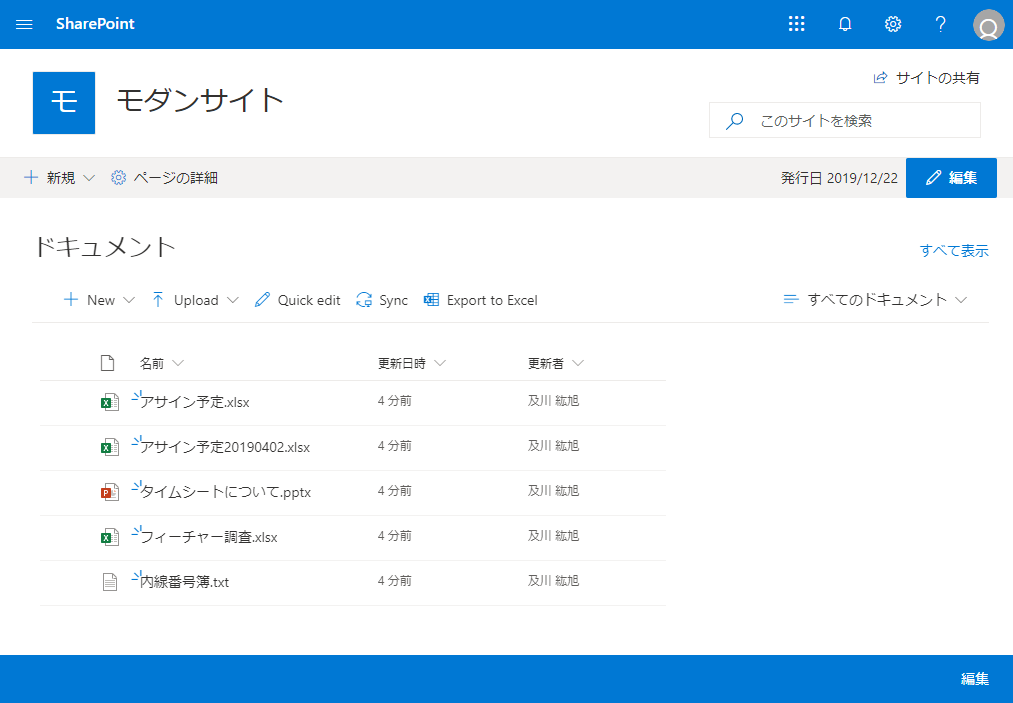Click Quick edit in toolbar

tap(298, 300)
